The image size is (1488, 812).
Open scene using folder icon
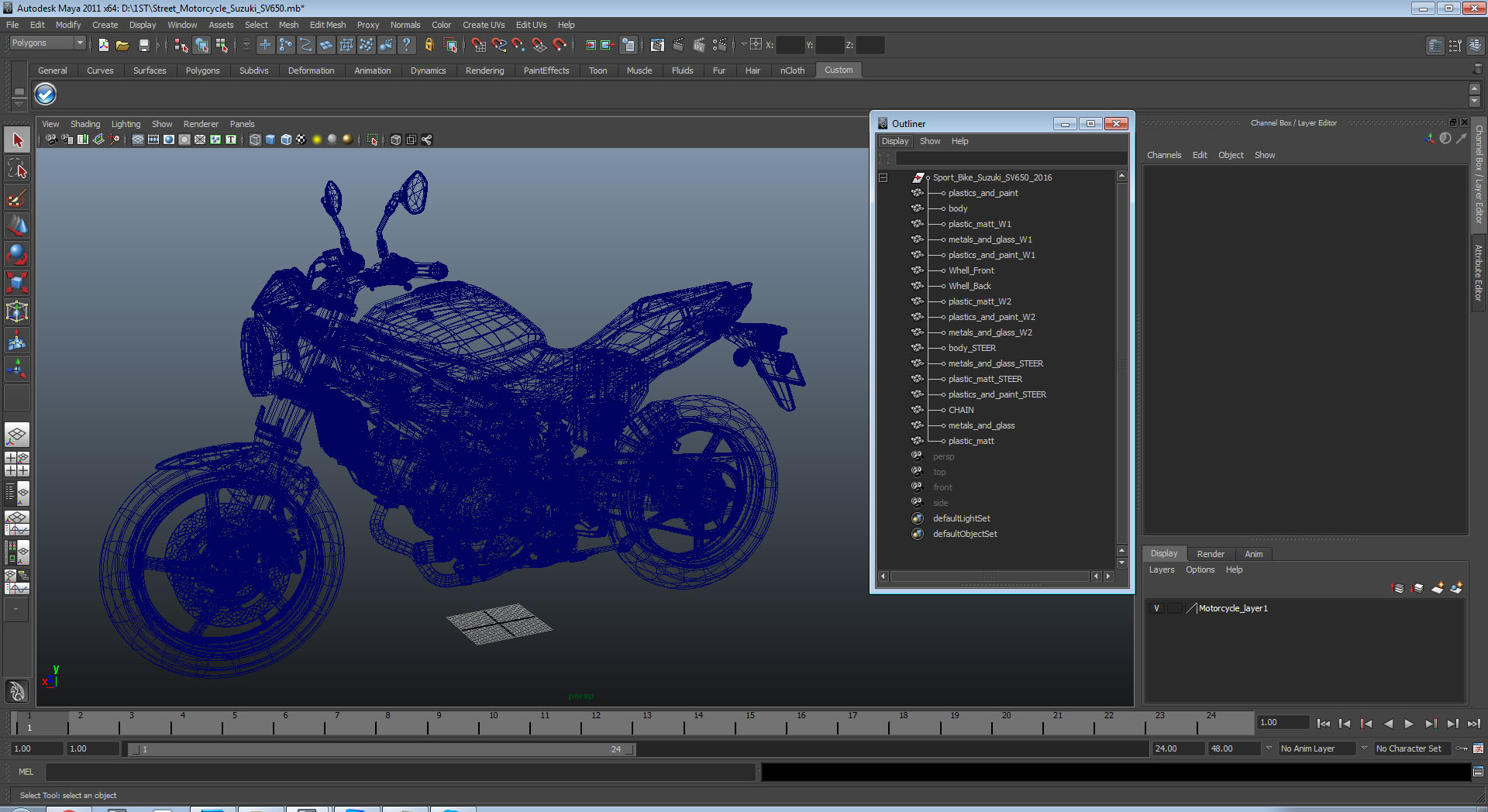(122, 45)
